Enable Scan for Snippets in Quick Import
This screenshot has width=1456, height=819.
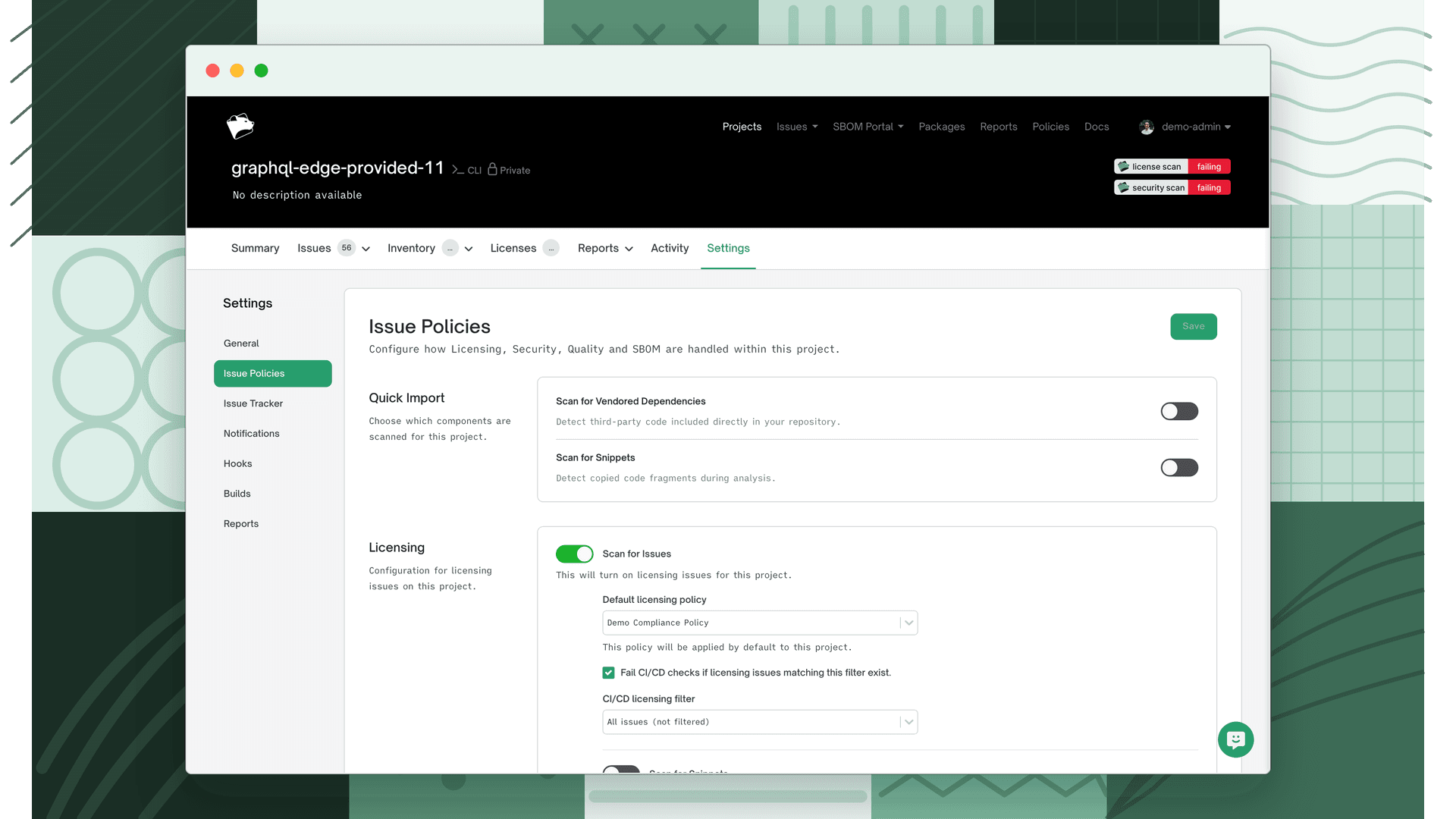[1179, 467]
